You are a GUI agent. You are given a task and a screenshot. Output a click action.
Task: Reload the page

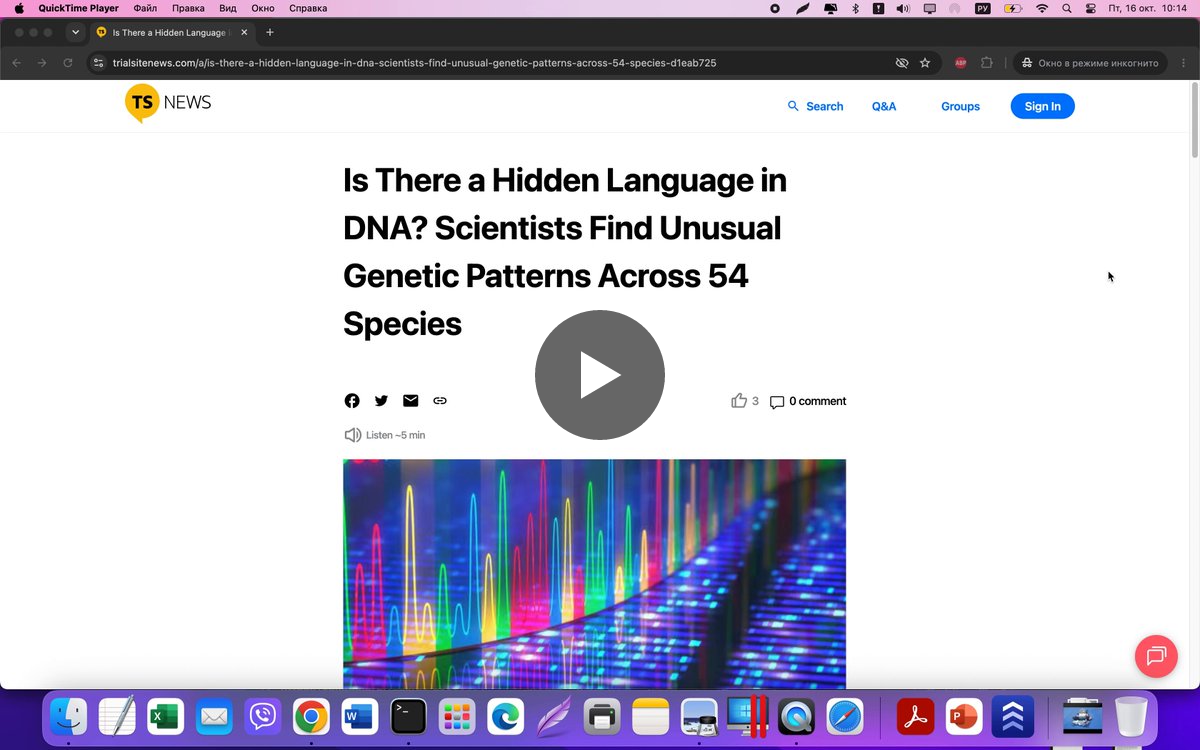click(x=68, y=63)
